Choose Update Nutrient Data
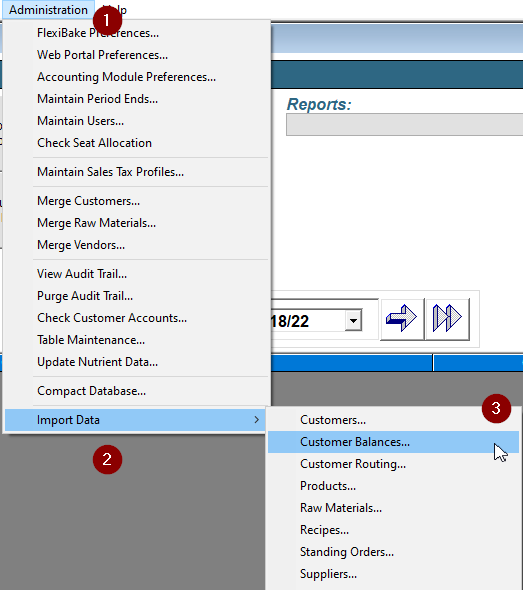 (x=137, y=362)
